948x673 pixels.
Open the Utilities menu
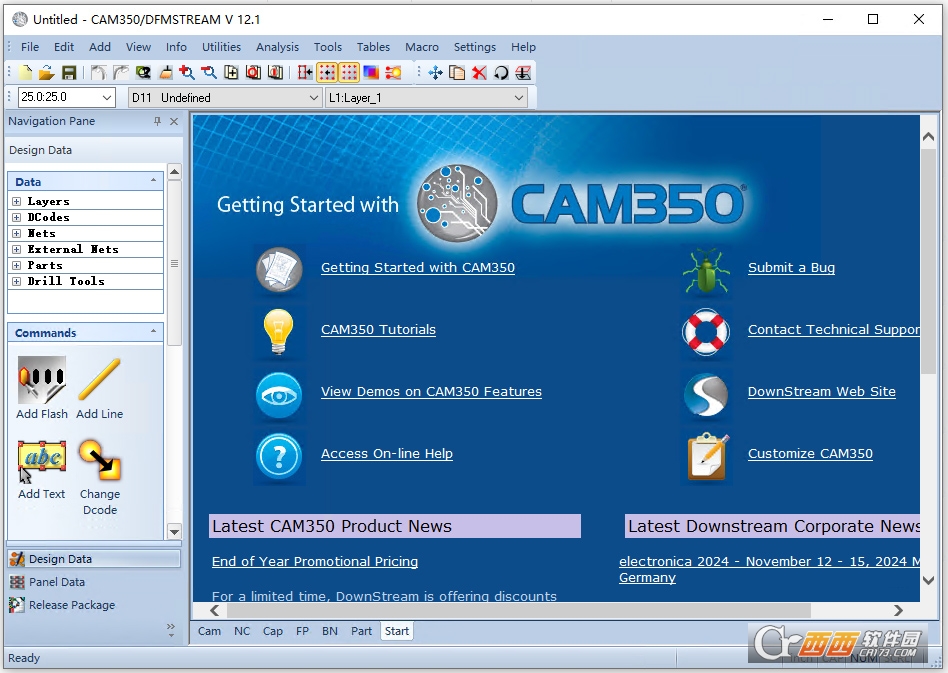tap(221, 47)
